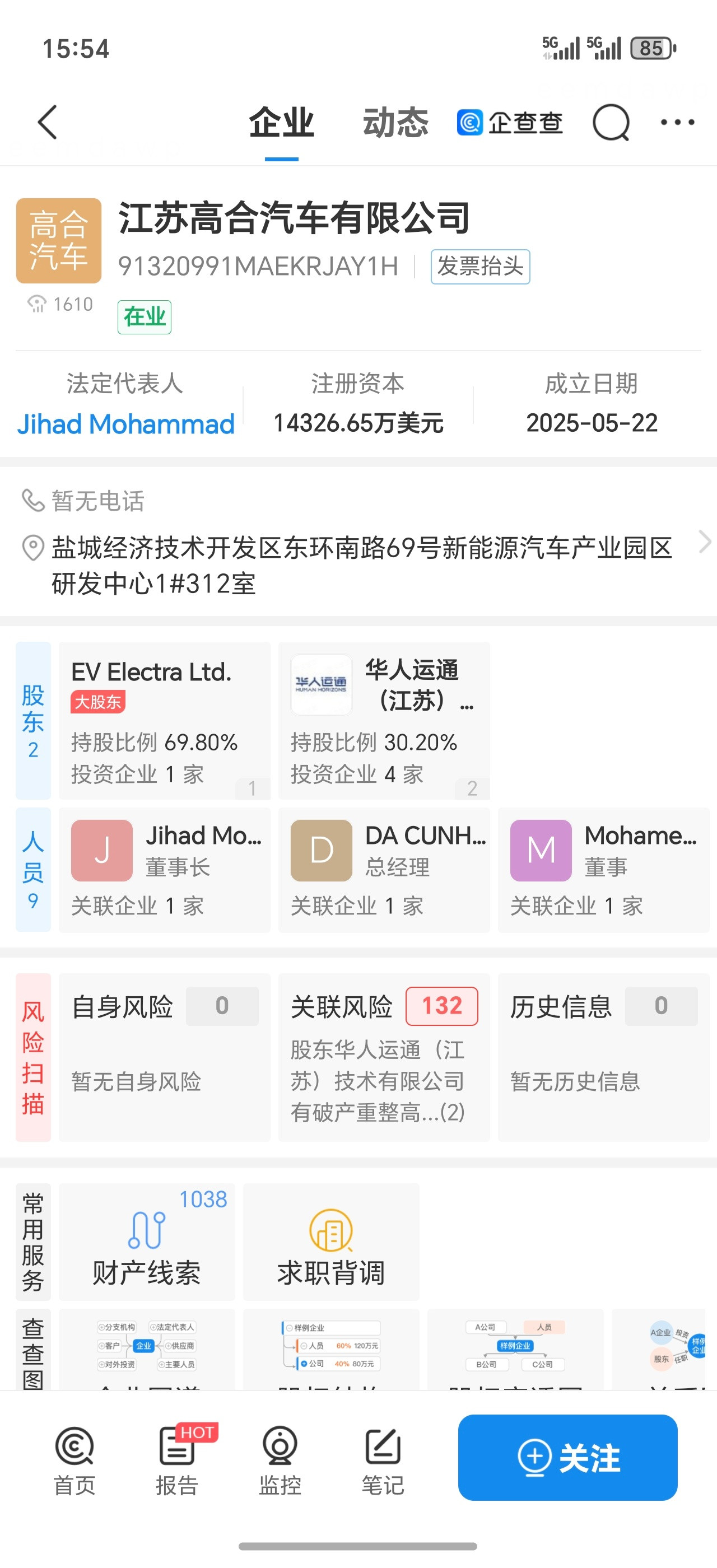Expand the 股东 shareholders section
717x1568 pixels.
pyautogui.click(x=33, y=720)
